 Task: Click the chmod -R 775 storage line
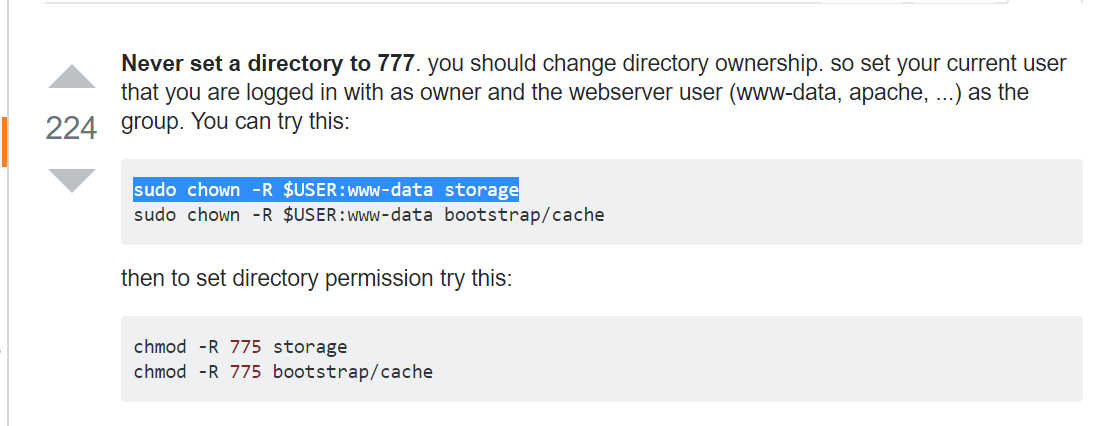[240, 347]
